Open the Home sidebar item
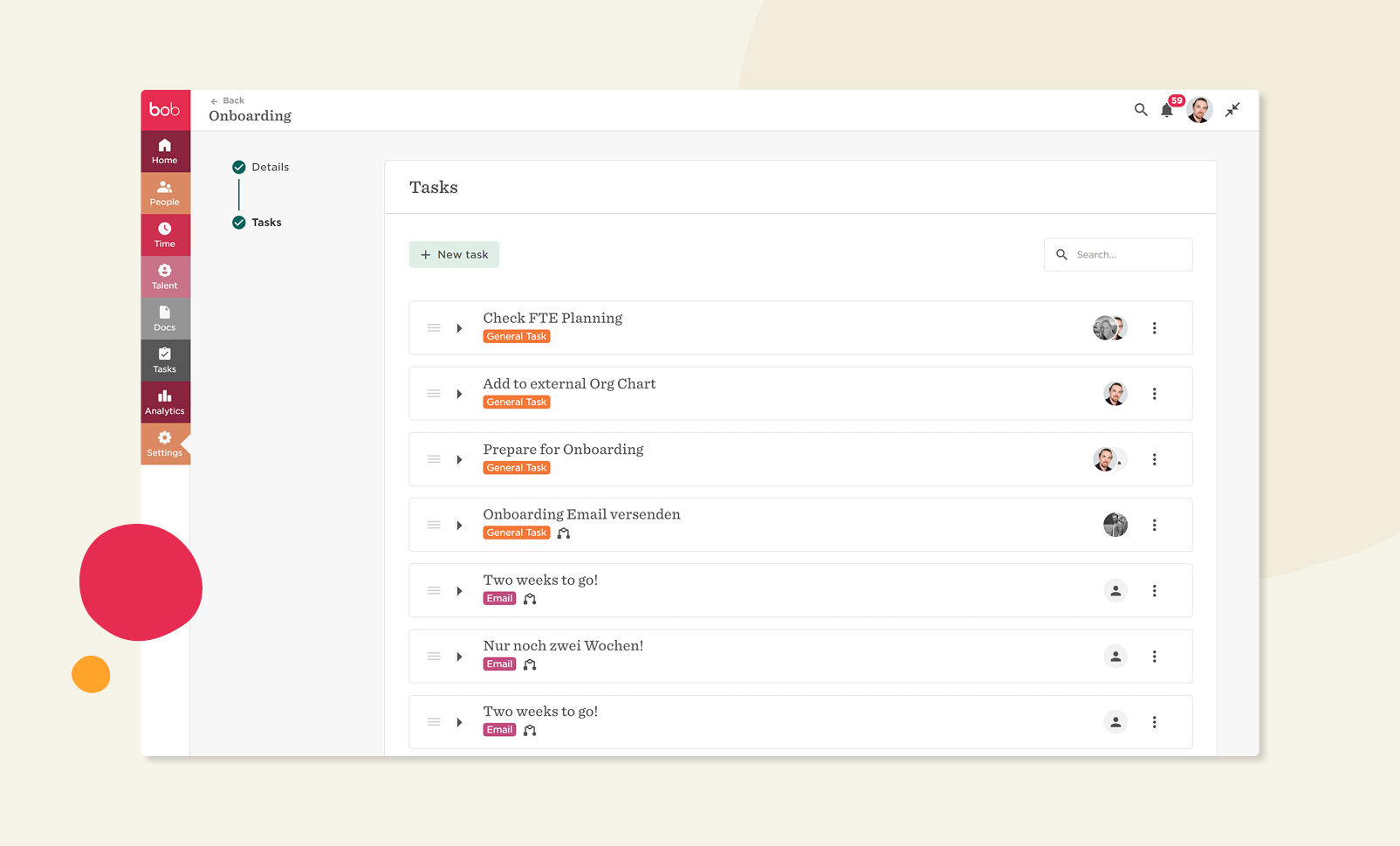 (x=165, y=151)
